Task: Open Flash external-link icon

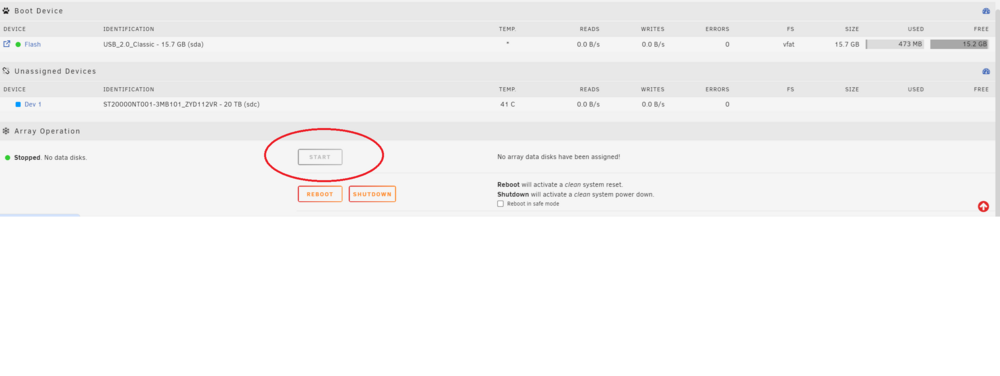Action: (7, 44)
